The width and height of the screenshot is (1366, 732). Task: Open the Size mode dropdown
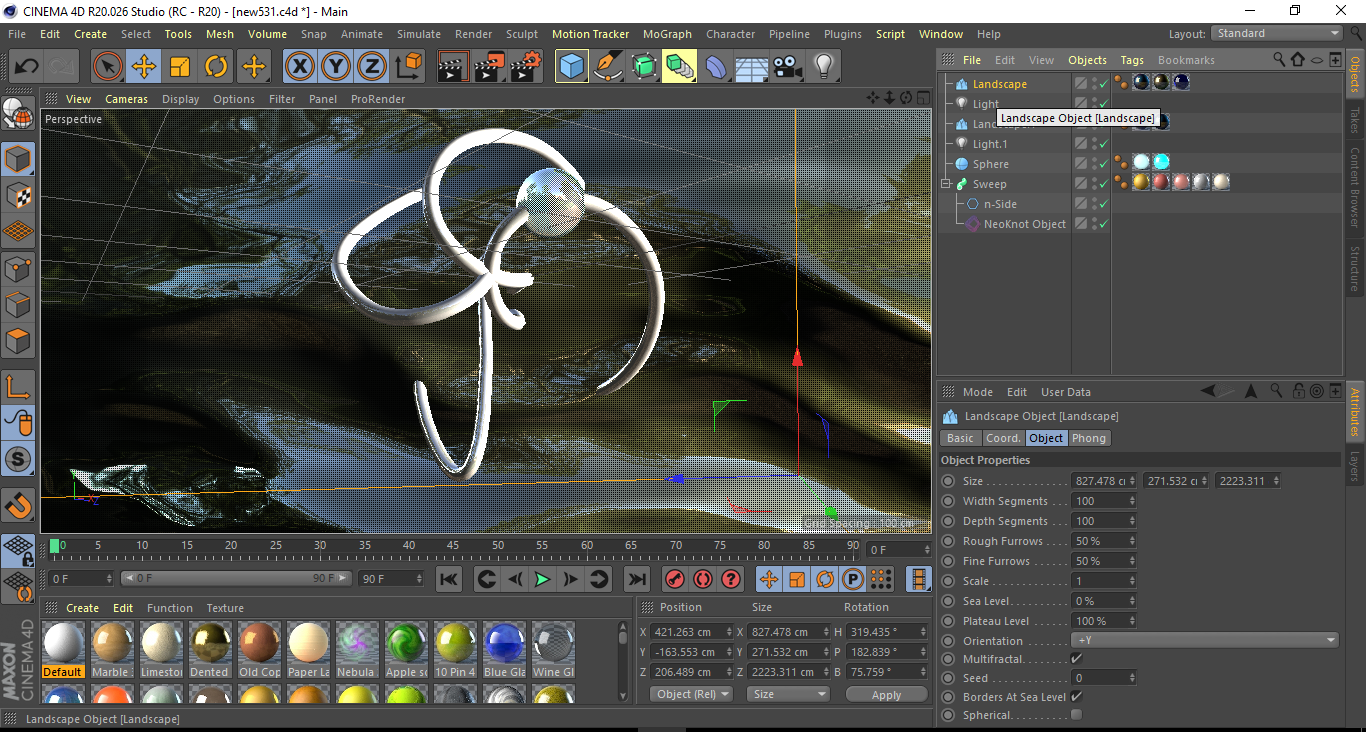[x=789, y=694]
